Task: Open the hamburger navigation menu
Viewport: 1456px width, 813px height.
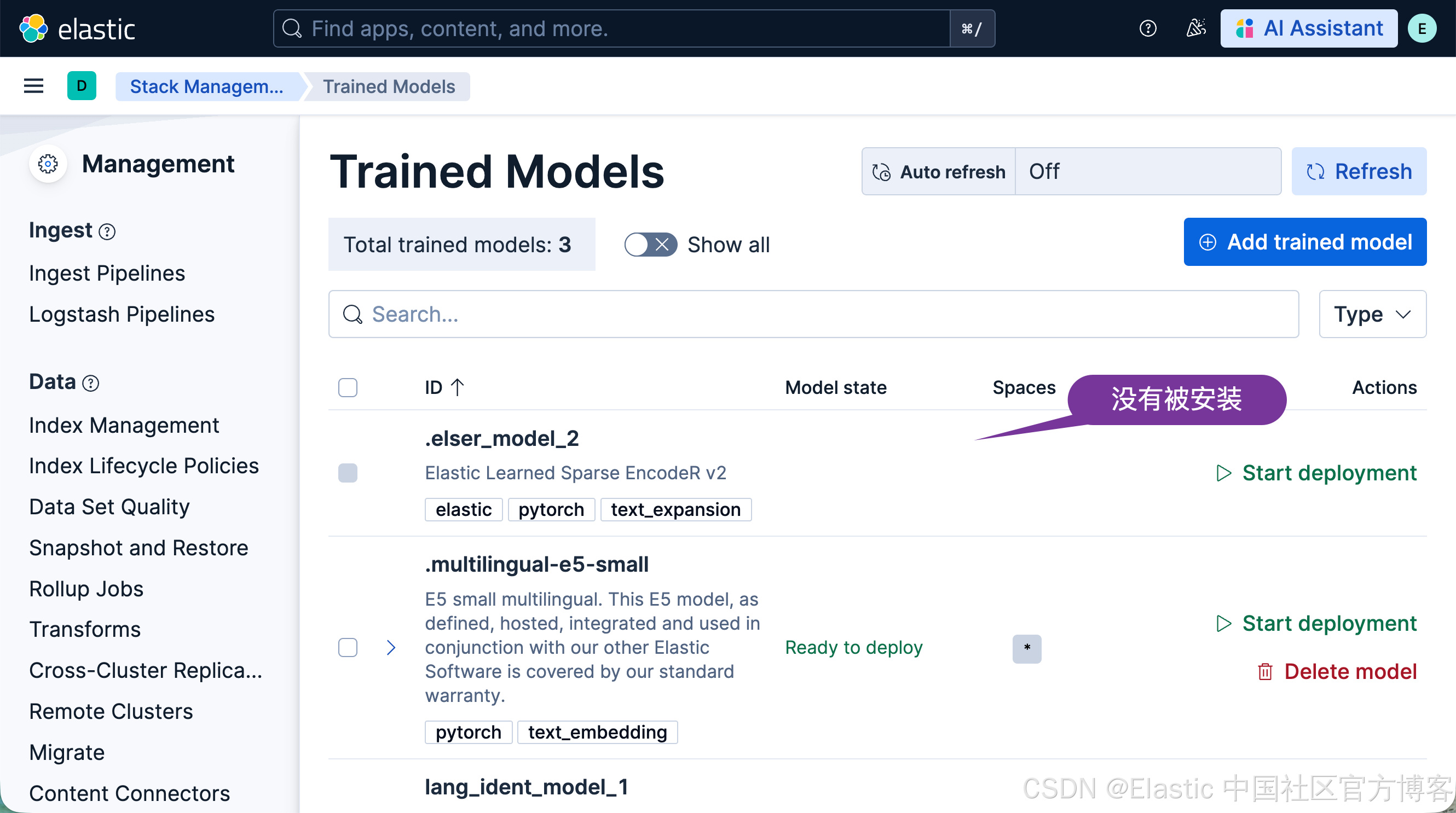Action: [33, 86]
